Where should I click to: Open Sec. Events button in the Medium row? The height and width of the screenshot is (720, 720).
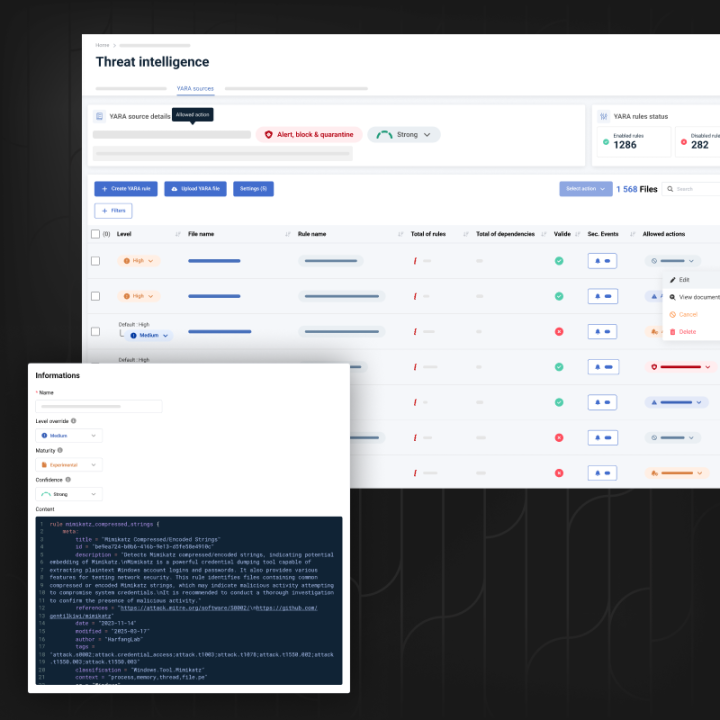(x=602, y=332)
